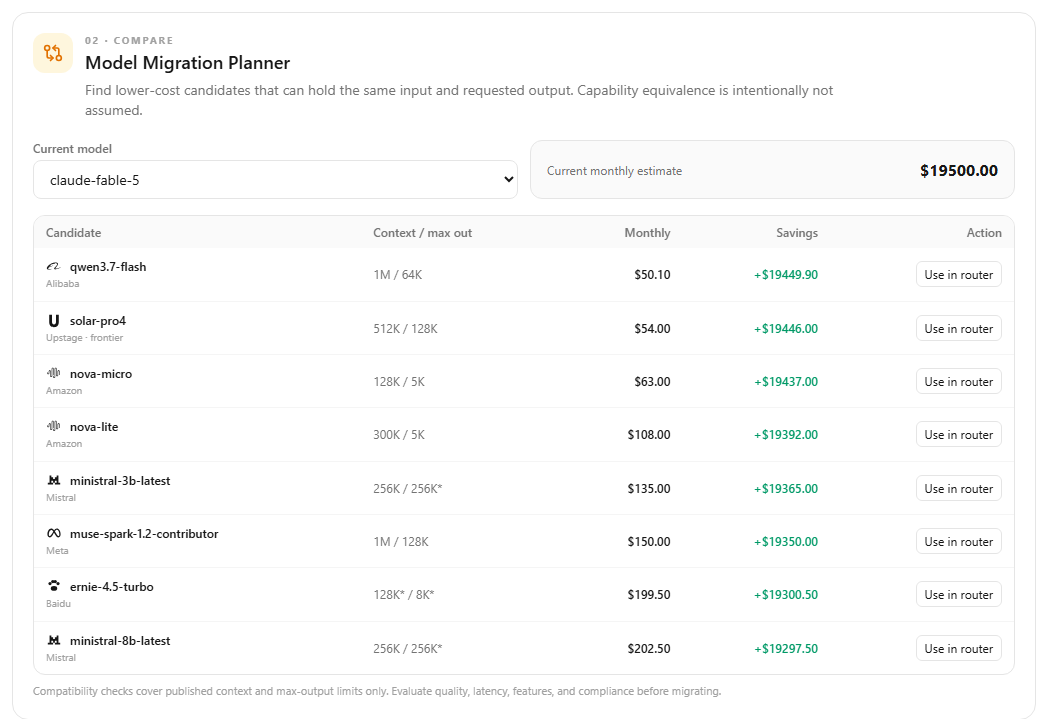Viewport: 1048px width, 719px height.
Task: Click the 512K / 128K context value
Action: coord(406,329)
